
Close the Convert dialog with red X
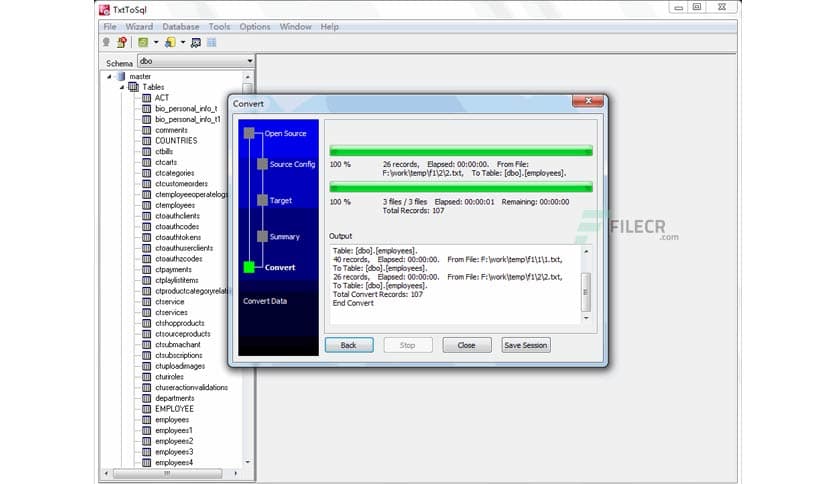pos(588,101)
